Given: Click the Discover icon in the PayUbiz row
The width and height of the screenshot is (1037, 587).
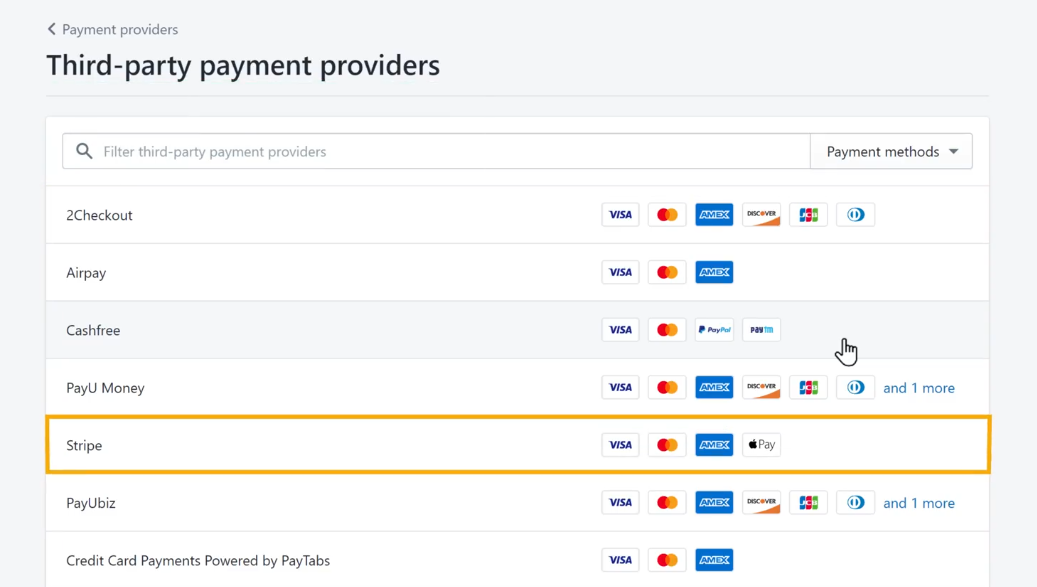Looking at the screenshot, I should 761,502.
